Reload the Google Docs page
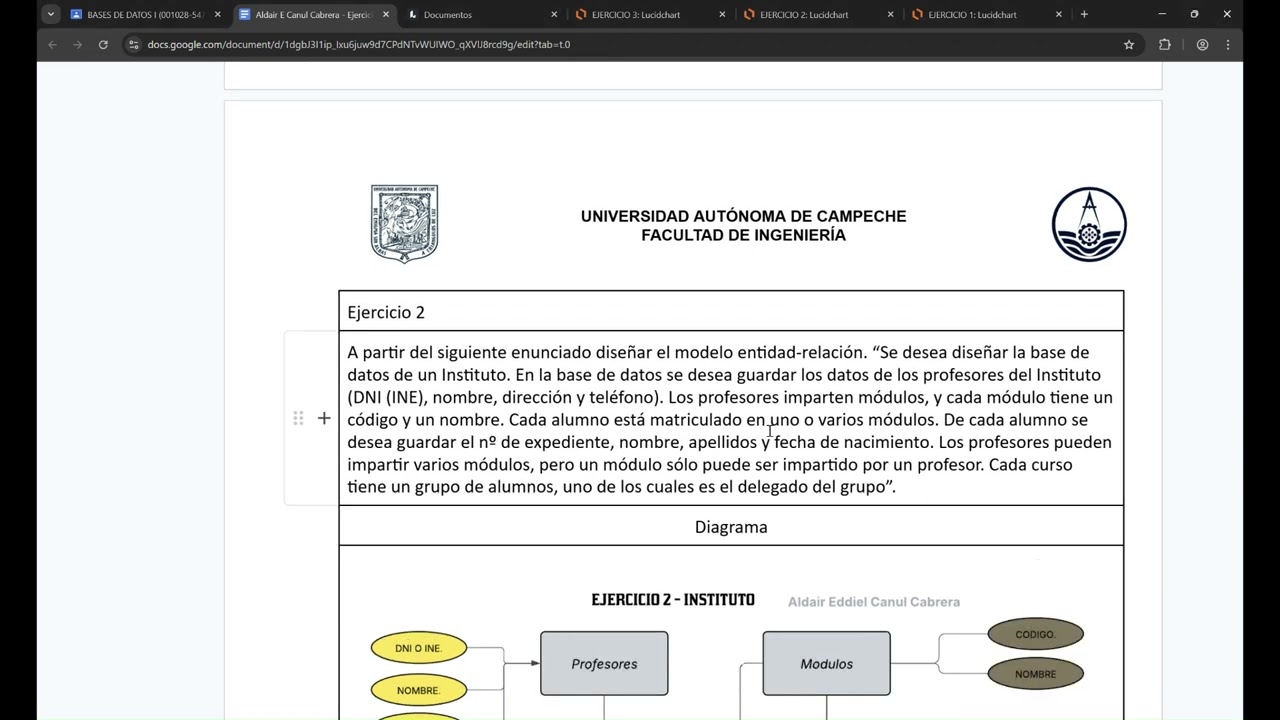 103,44
